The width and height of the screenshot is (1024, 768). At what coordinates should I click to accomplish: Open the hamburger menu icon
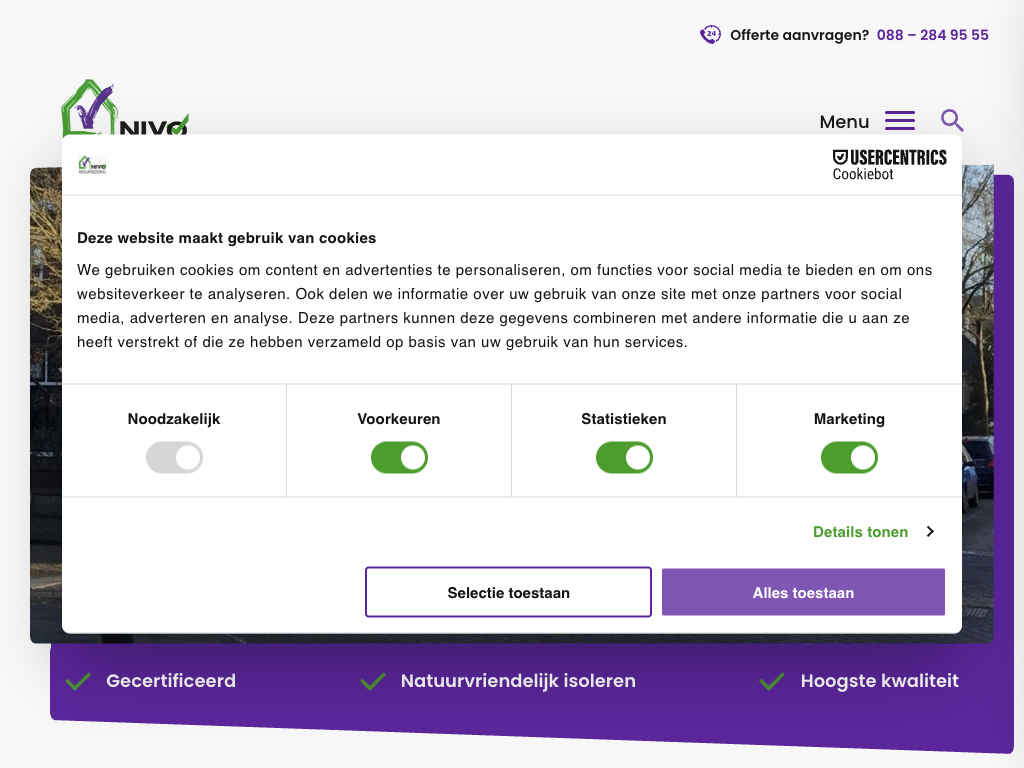pos(900,121)
